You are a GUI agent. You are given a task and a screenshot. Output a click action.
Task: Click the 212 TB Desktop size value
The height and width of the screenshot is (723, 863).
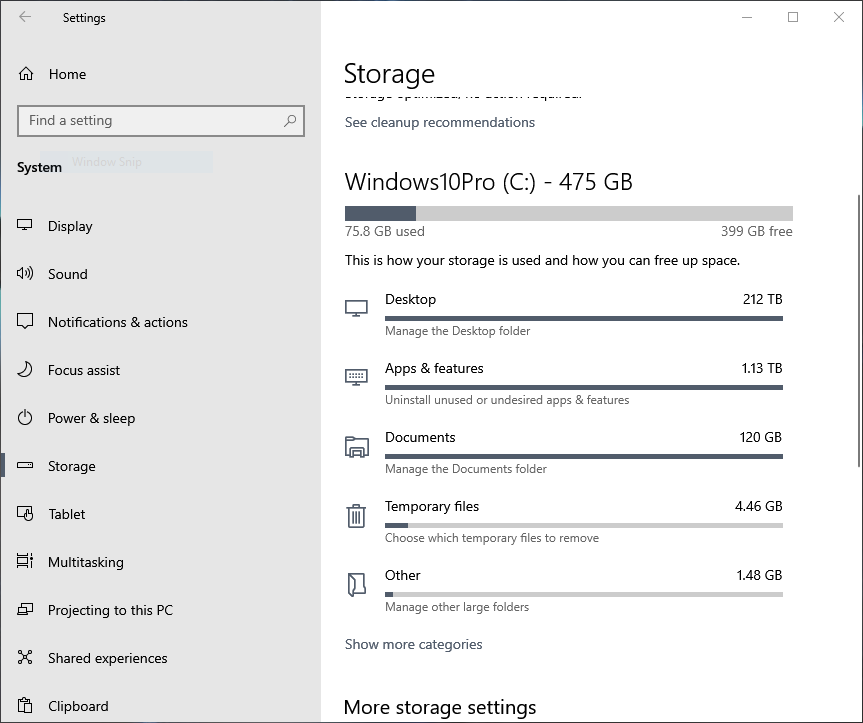click(762, 299)
